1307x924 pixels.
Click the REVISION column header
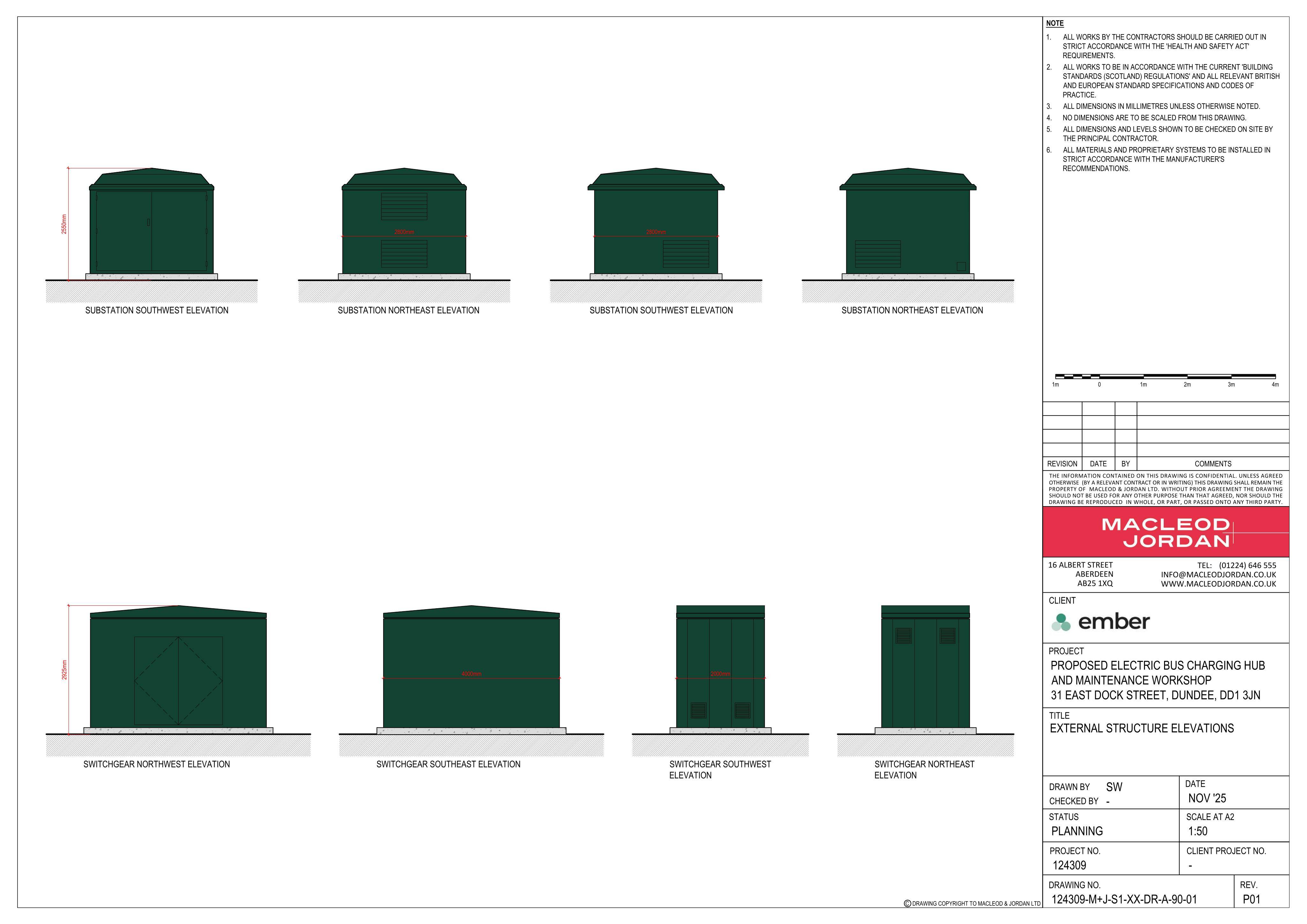pyautogui.click(x=1062, y=464)
